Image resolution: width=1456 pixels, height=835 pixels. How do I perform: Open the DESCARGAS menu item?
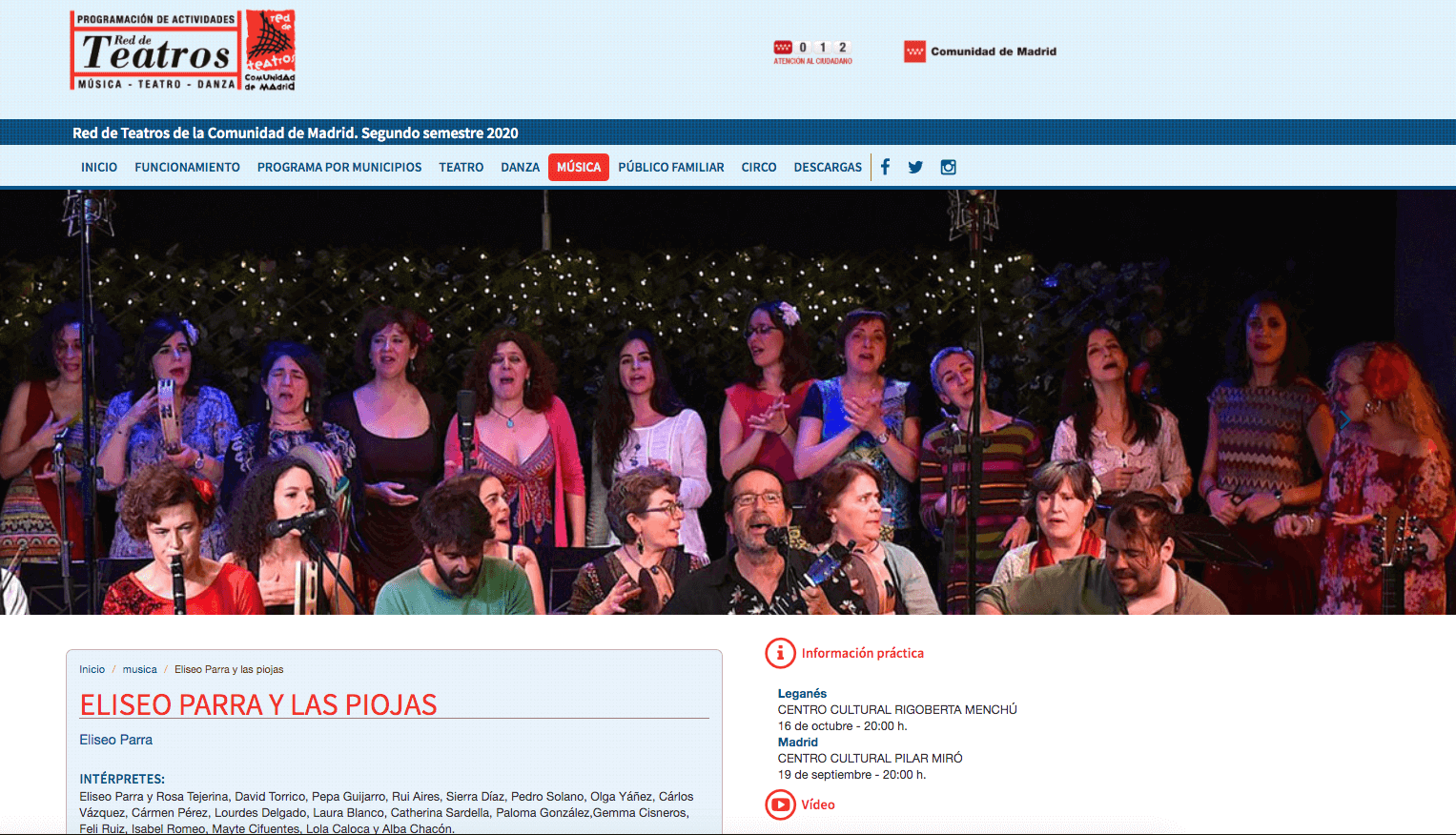click(828, 167)
